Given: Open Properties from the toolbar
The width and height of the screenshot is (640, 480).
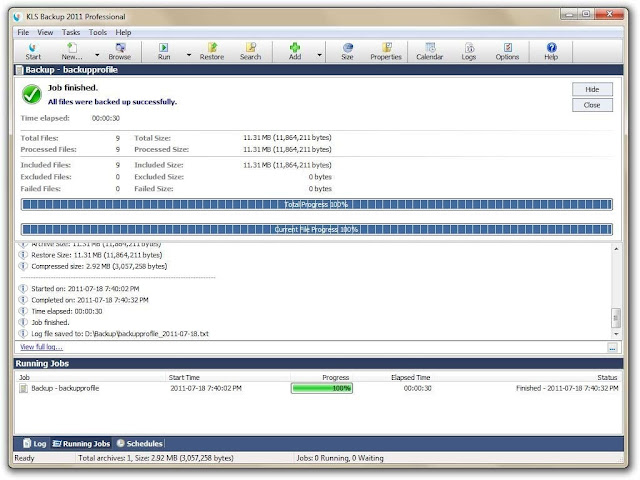Looking at the screenshot, I should (x=386, y=51).
